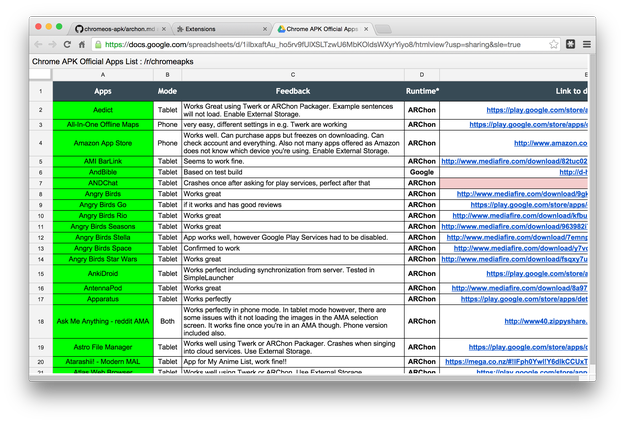Click the ANDChat app cell
Screen dimensions: 625x423
pos(103,183)
